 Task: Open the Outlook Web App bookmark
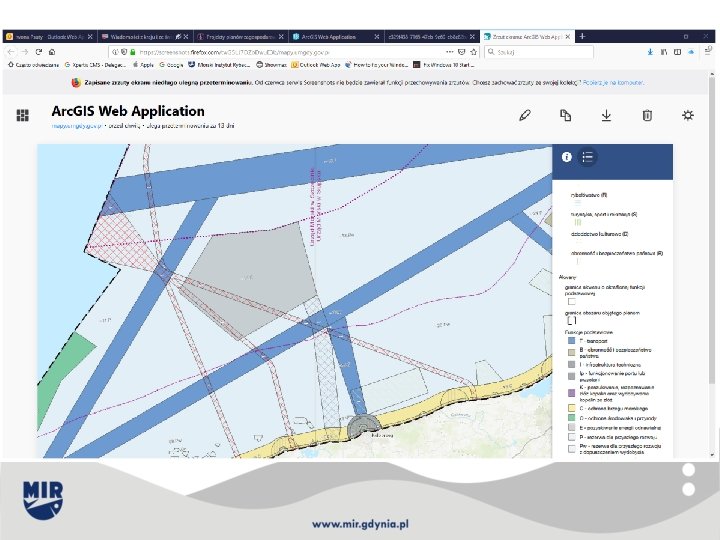pyautogui.click(x=316, y=65)
